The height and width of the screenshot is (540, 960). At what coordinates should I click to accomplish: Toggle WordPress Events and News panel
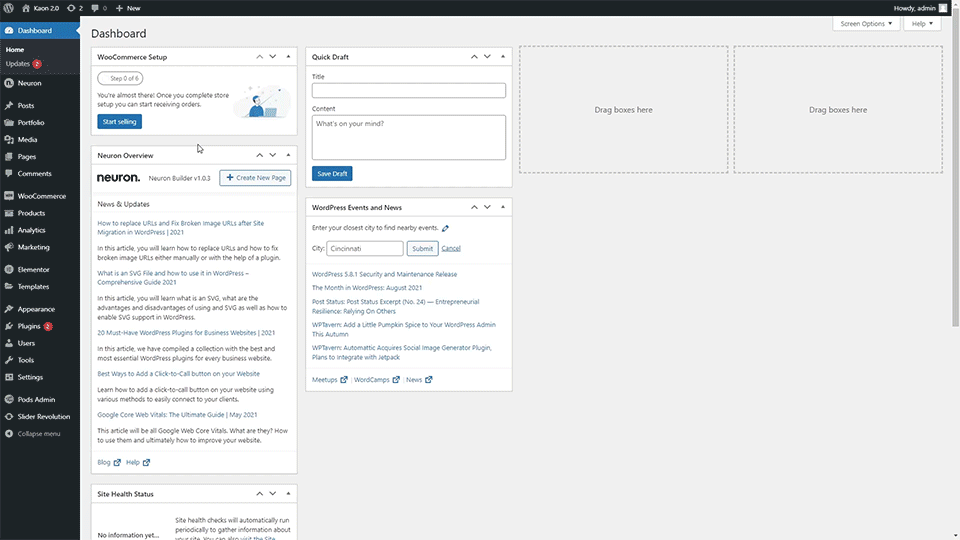click(503, 208)
